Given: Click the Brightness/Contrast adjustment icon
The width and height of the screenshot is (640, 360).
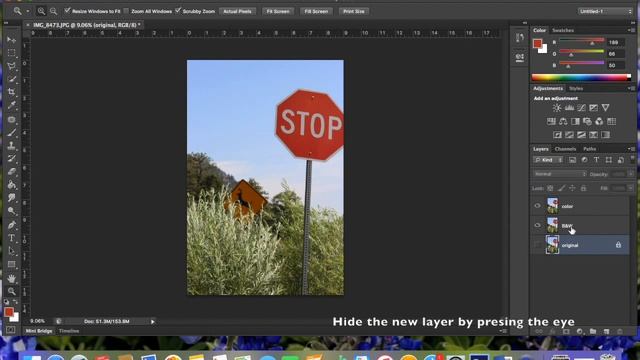Looking at the screenshot, I should tap(557, 108).
